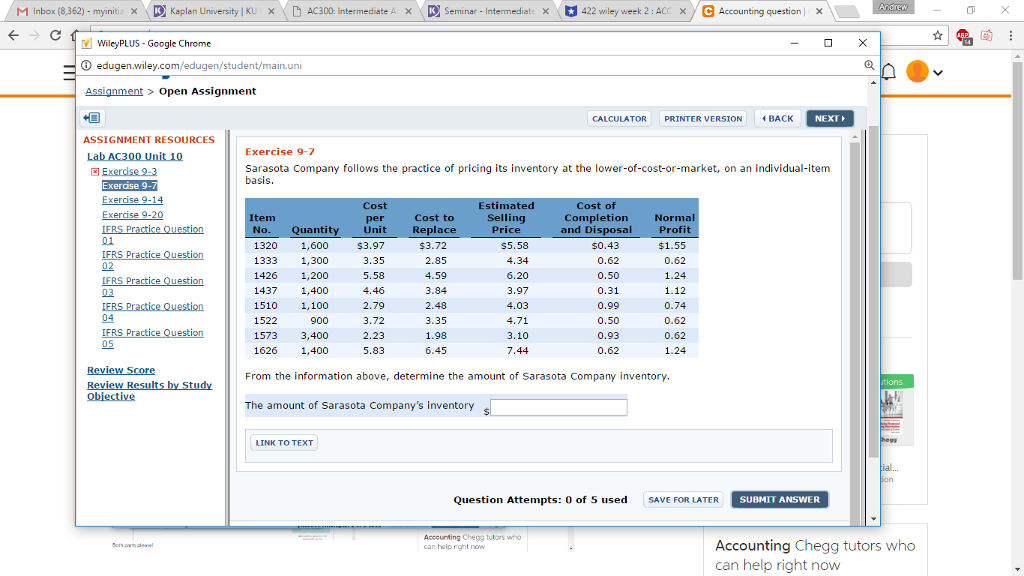Click the inventory amount input field
This screenshot has width=1024, height=576.
558,408
